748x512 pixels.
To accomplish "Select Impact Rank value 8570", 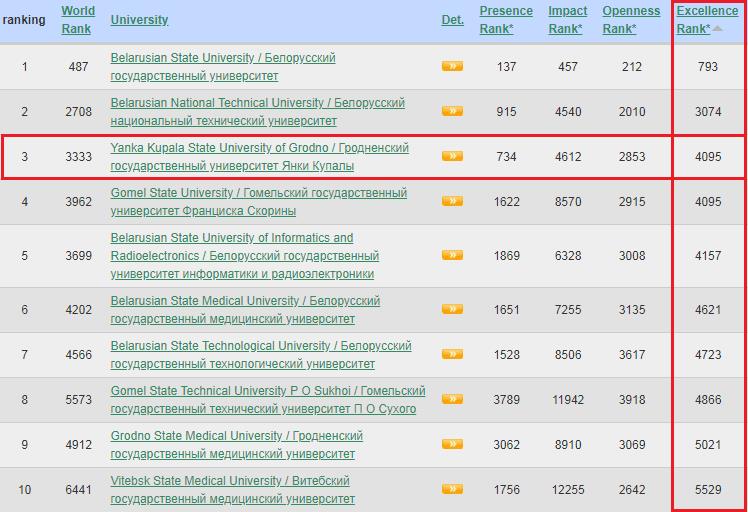I will click(568, 201).
